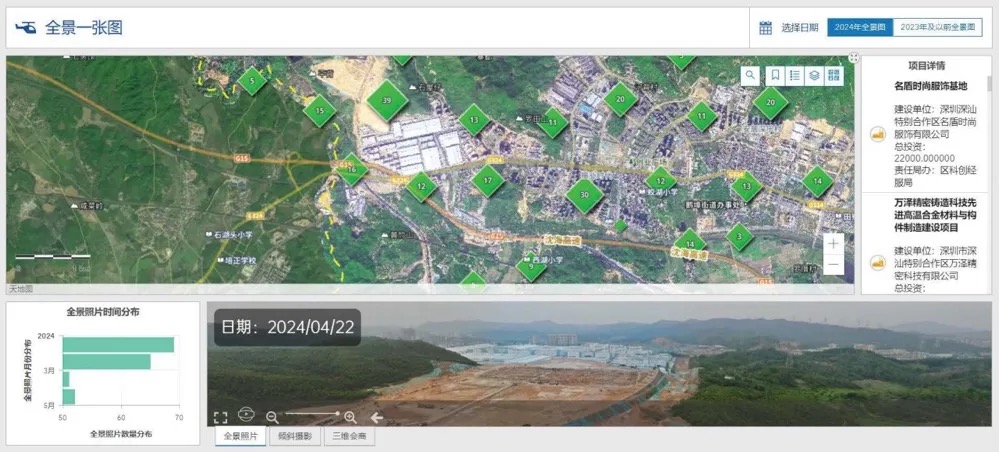The height and width of the screenshot is (452, 999).
Task: Open the 选择日期 calendar icon
Action: pyautogui.click(x=765, y=28)
